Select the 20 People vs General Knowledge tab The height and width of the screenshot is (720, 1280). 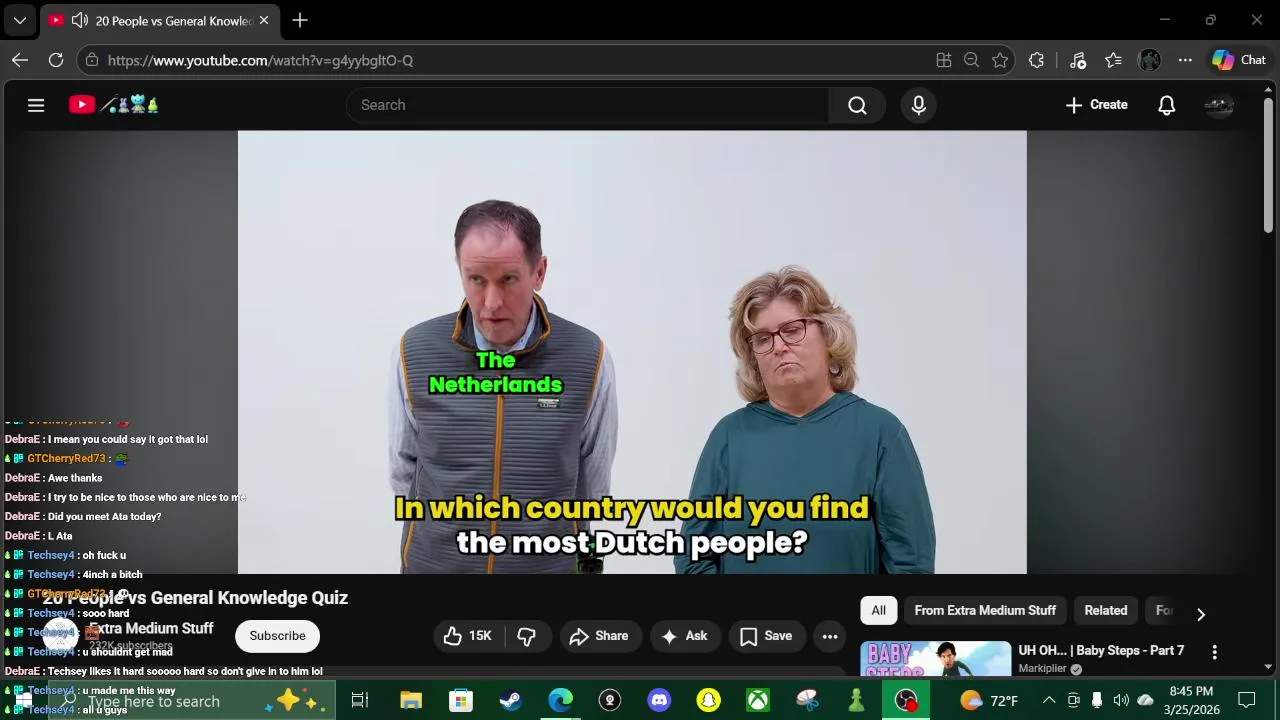click(x=159, y=20)
